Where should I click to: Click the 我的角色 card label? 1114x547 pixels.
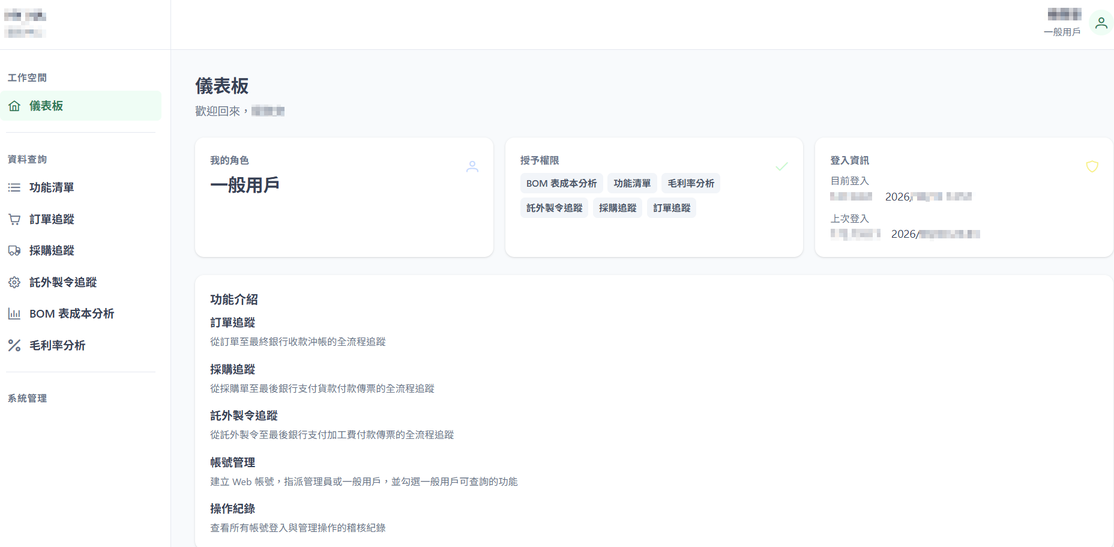click(229, 161)
